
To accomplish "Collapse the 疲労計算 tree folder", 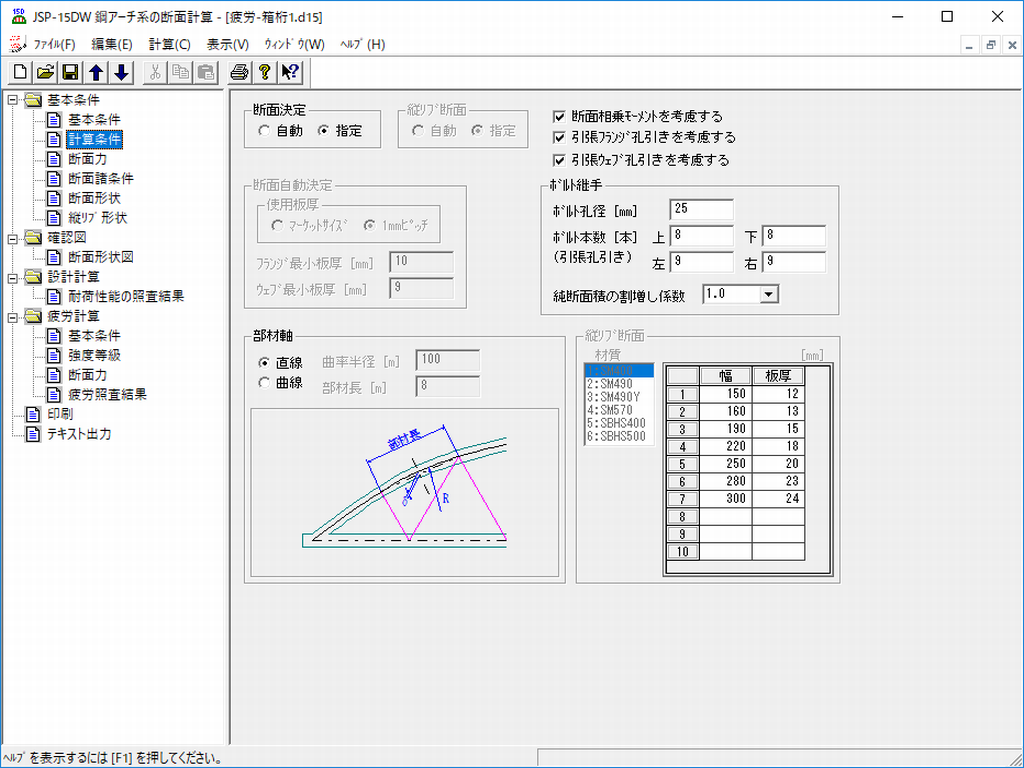I will point(12,317).
